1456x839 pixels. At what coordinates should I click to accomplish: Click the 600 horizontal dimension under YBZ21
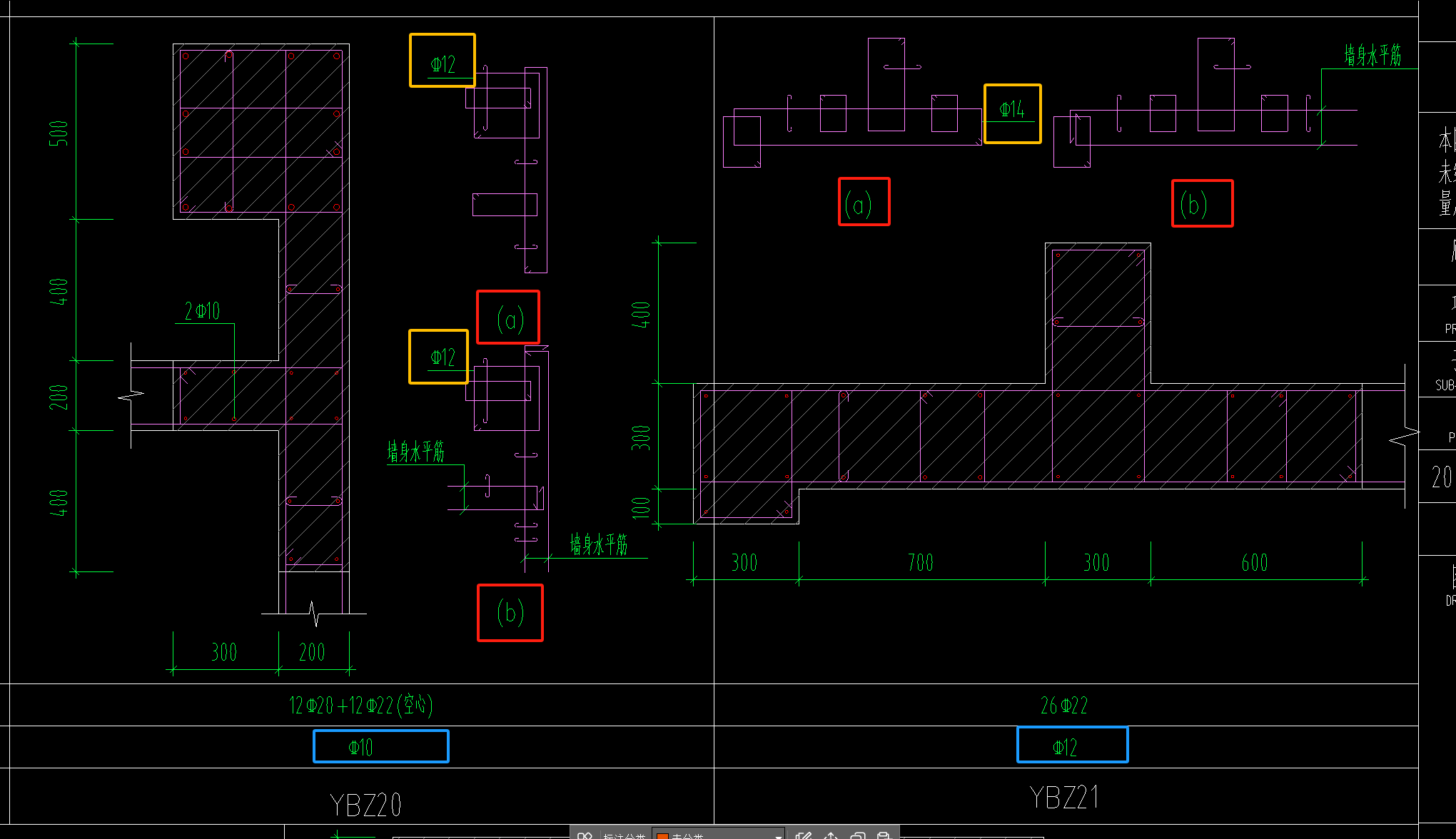click(x=1254, y=562)
